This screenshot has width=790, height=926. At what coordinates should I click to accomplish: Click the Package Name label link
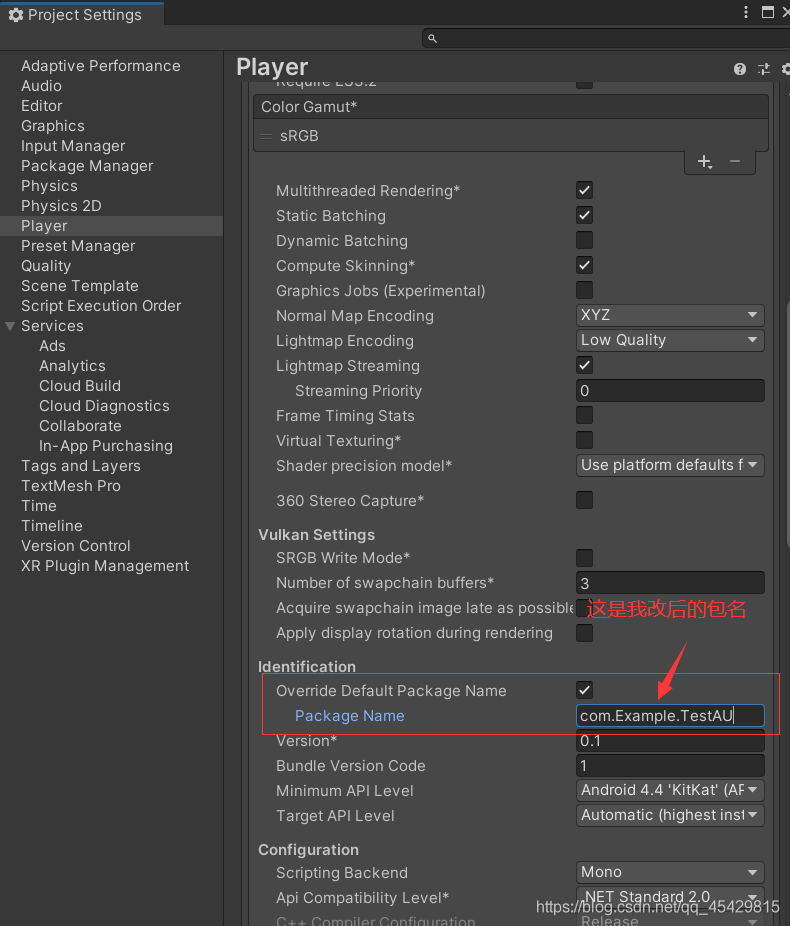pyautogui.click(x=350, y=716)
